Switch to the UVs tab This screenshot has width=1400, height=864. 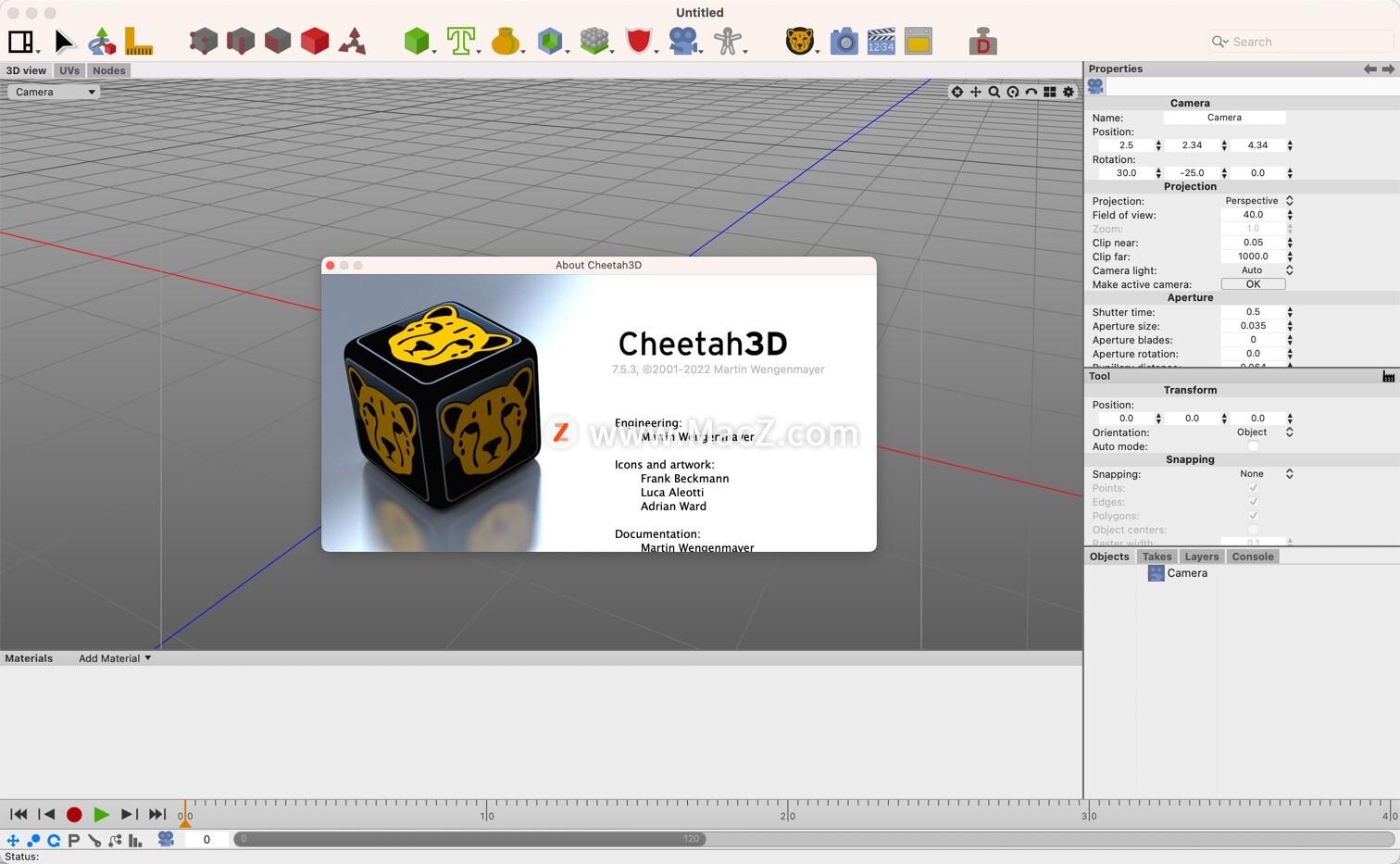[69, 70]
